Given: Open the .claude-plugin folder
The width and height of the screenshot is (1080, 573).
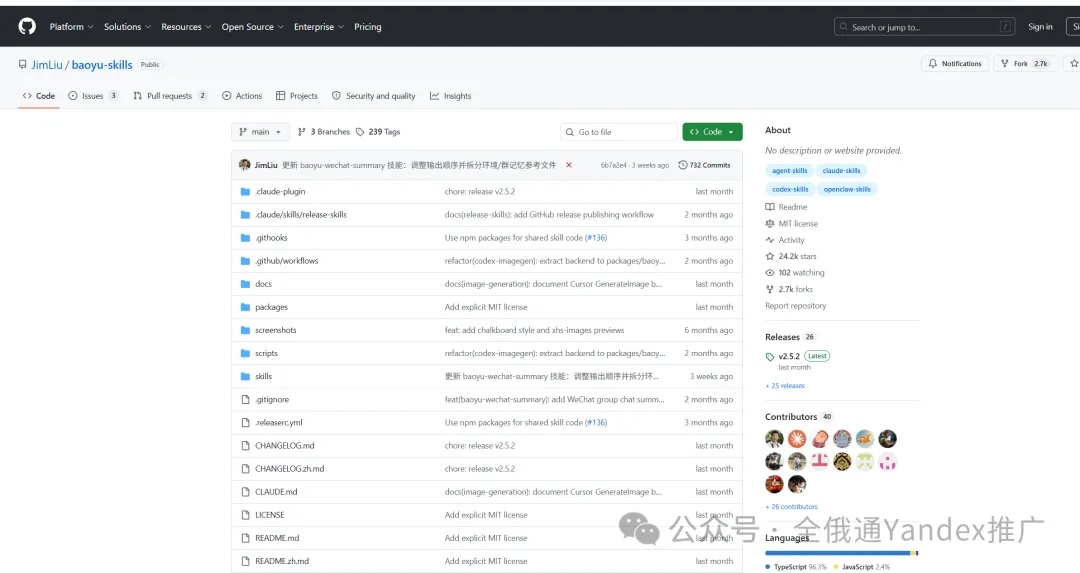Looking at the screenshot, I should pos(280,191).
